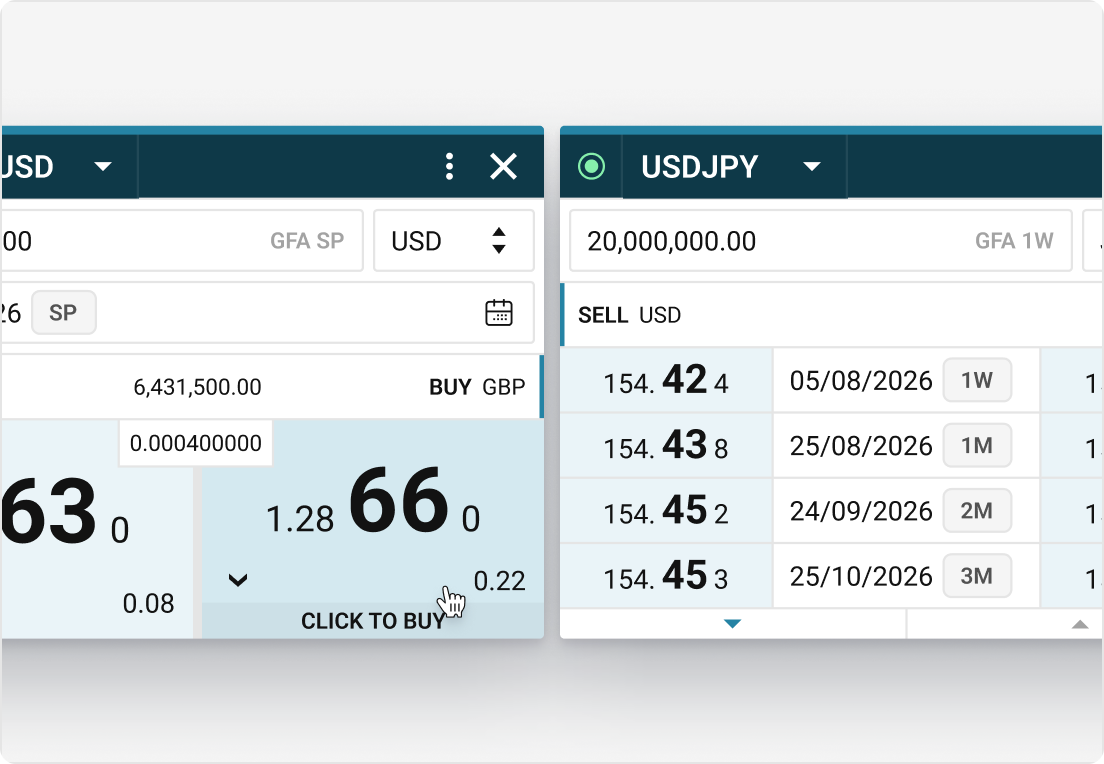Image resolution: width=1104 pixels, height=764 pixels.
Task: Click sell price 154.453
Action: pos(666,576)
